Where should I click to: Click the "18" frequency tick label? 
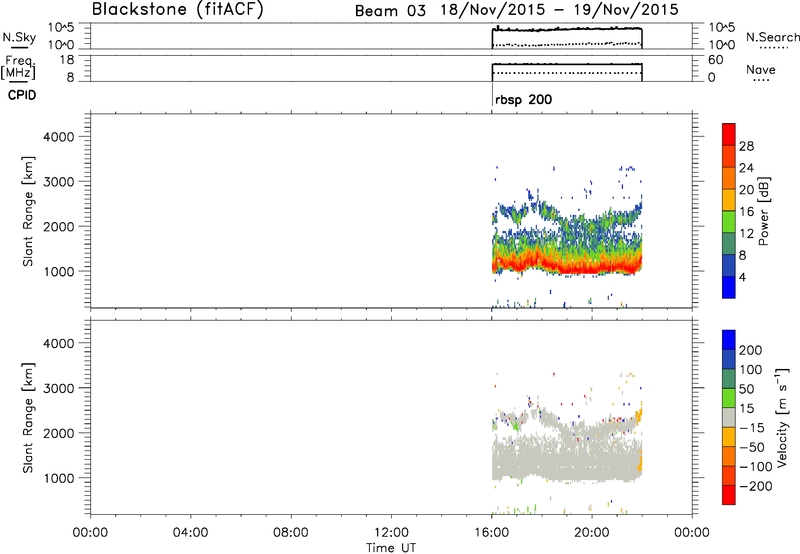pyautogui.click(x=67, y=60)
